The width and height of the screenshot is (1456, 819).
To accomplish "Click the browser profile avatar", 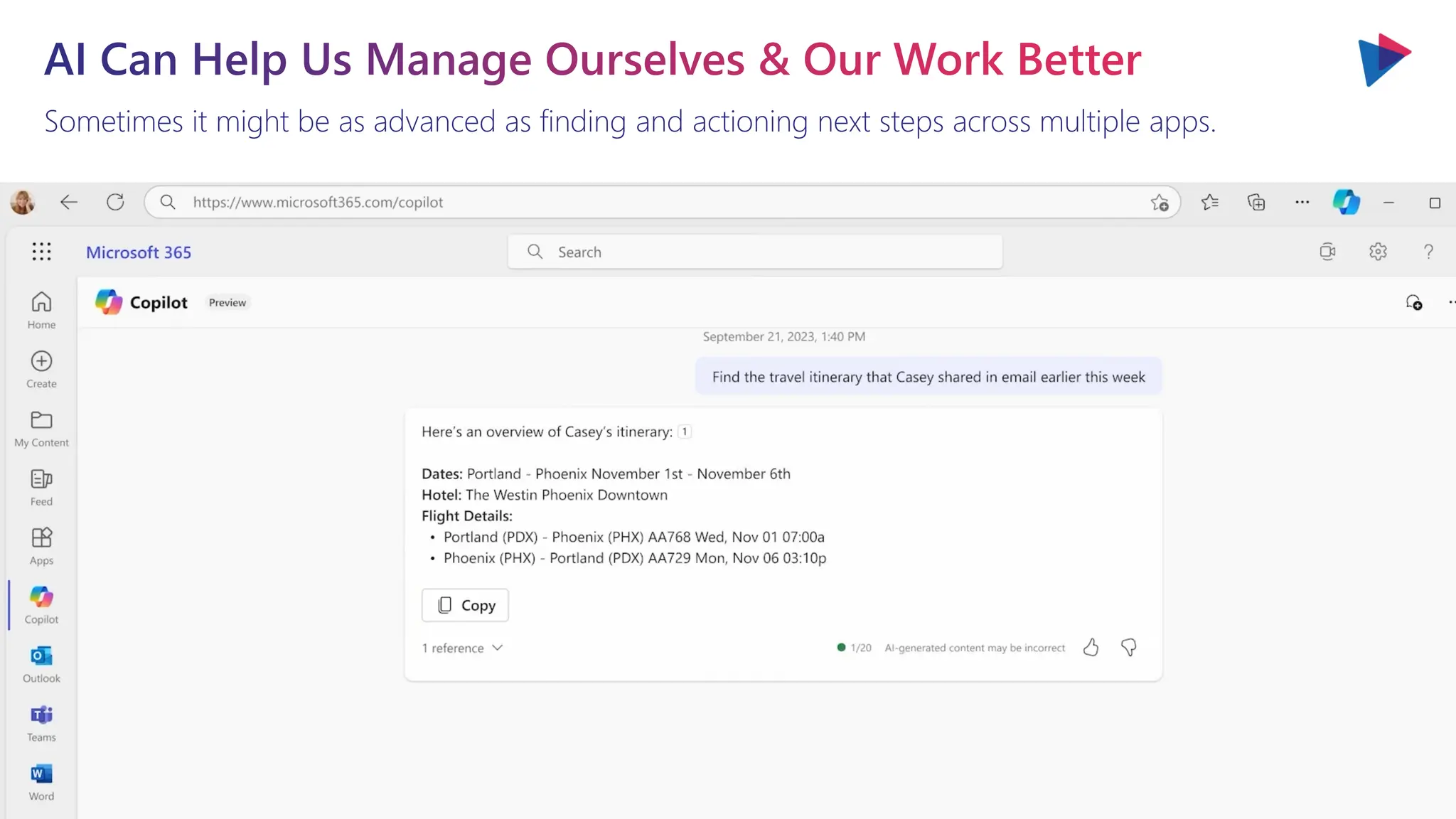I will tap(23, 202).
